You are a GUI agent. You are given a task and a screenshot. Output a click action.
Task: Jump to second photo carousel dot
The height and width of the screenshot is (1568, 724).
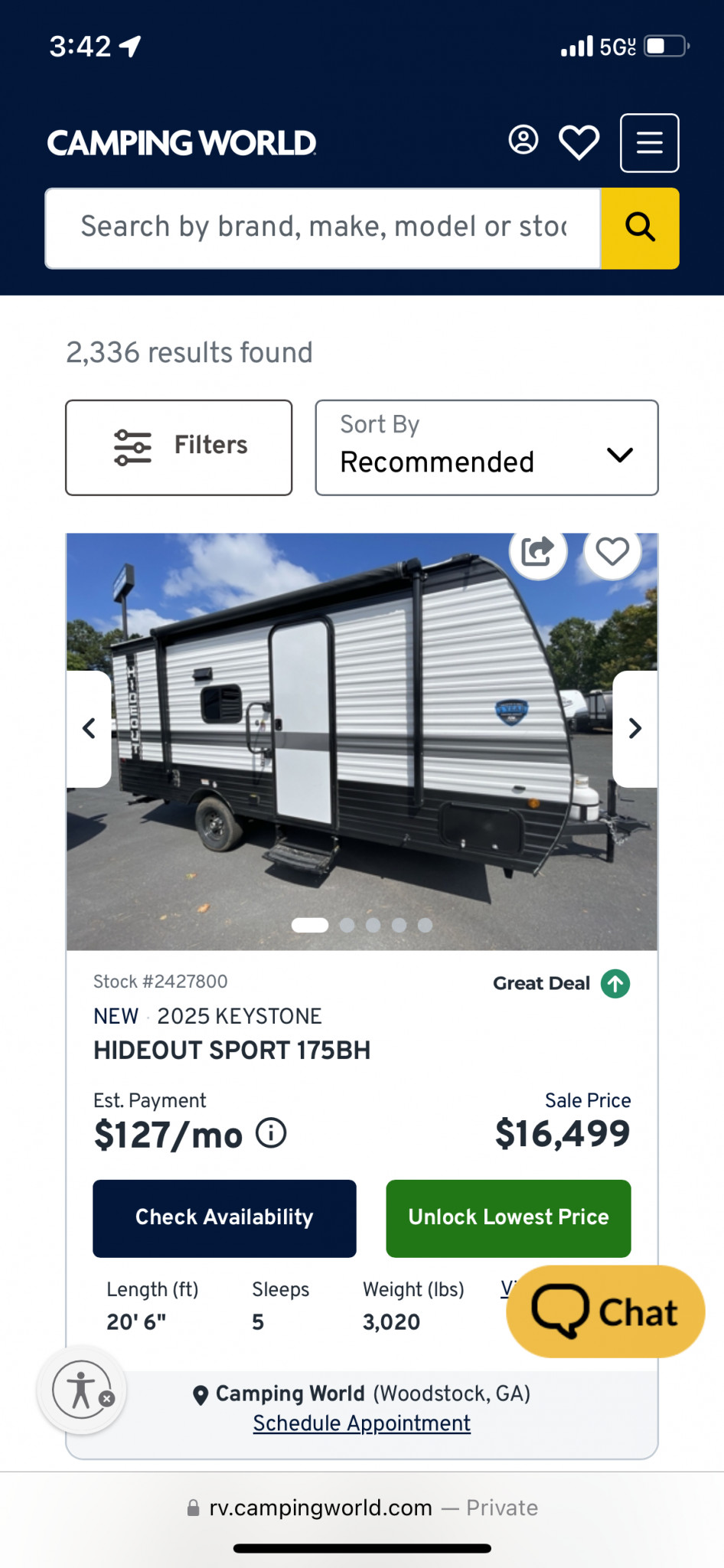point(347,925)
